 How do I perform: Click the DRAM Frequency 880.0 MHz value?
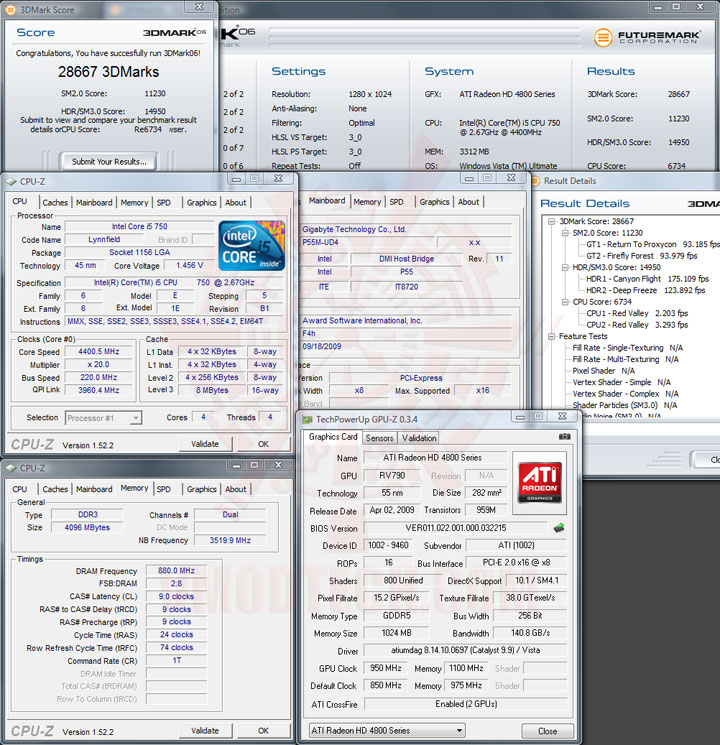click(176, 571)
